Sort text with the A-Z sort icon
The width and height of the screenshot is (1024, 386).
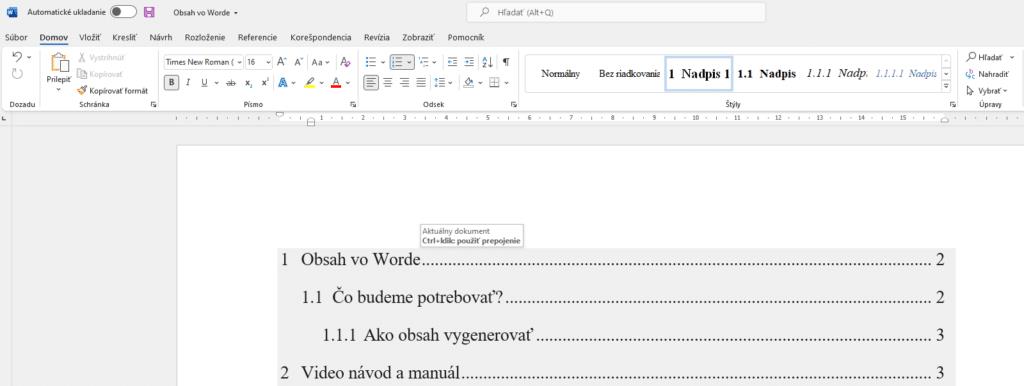point(487,62)
